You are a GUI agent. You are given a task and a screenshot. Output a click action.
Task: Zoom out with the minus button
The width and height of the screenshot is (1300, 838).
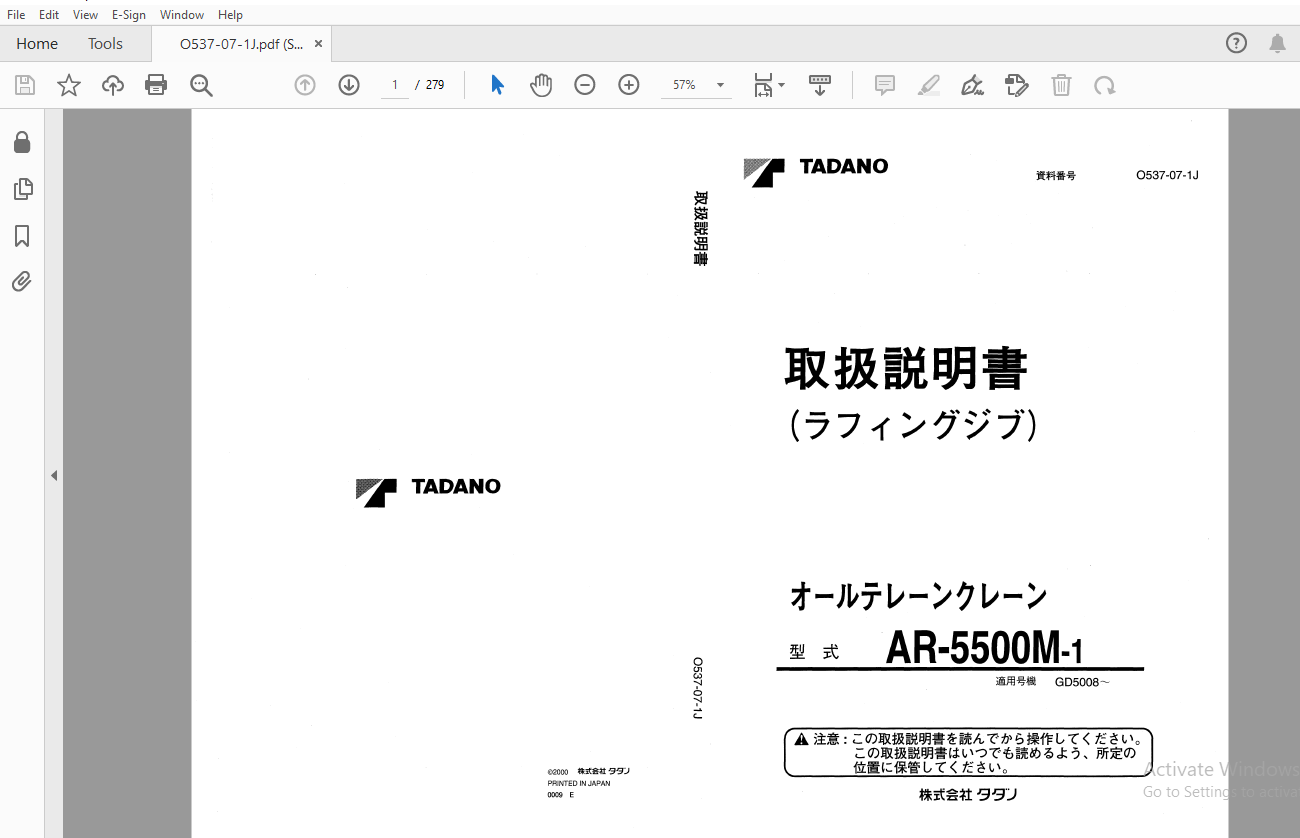point(585,85)
